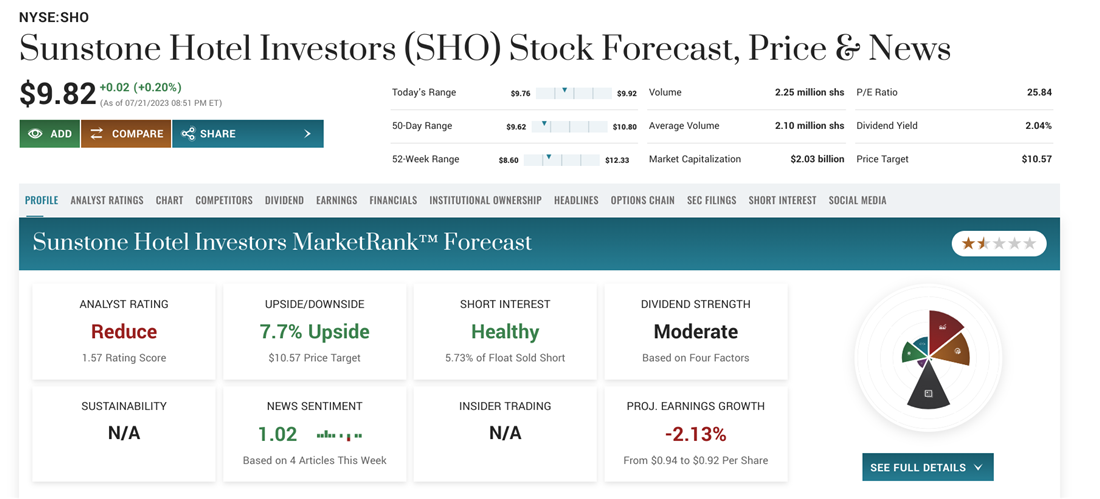The width and height of the screenshot is (1100, 499).
Task: Switch to the Dividend tab
Action: (x=284, y=200)
